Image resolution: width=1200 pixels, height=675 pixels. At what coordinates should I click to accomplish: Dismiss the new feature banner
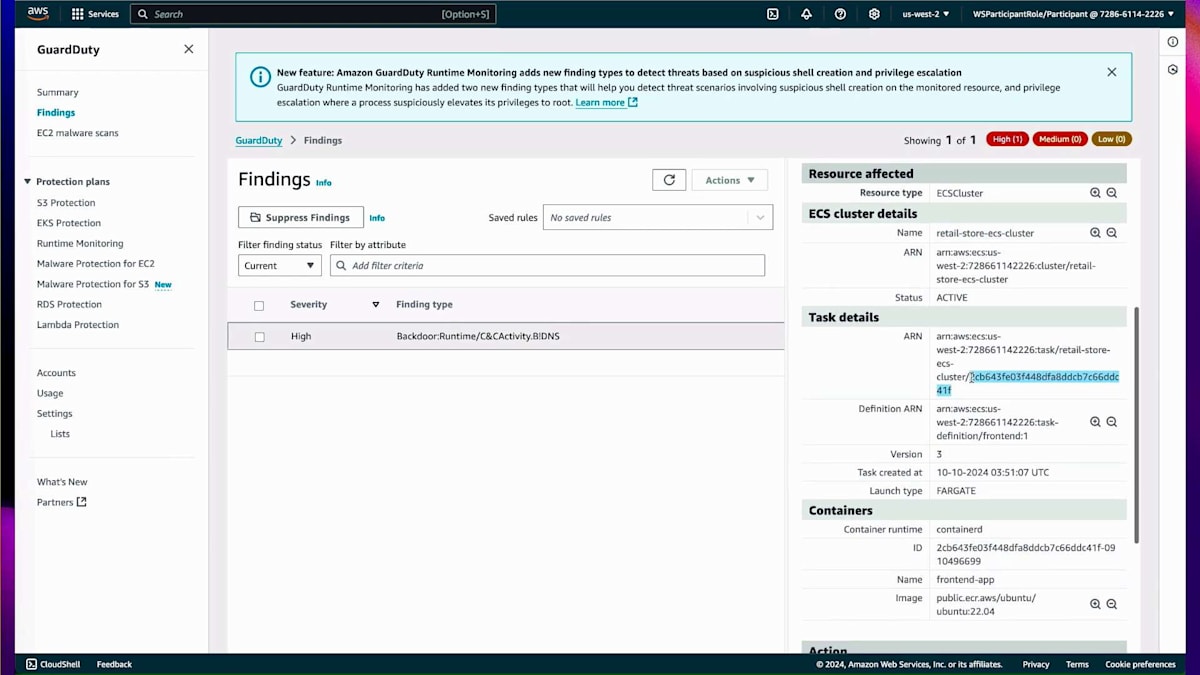pos(1111,72)
